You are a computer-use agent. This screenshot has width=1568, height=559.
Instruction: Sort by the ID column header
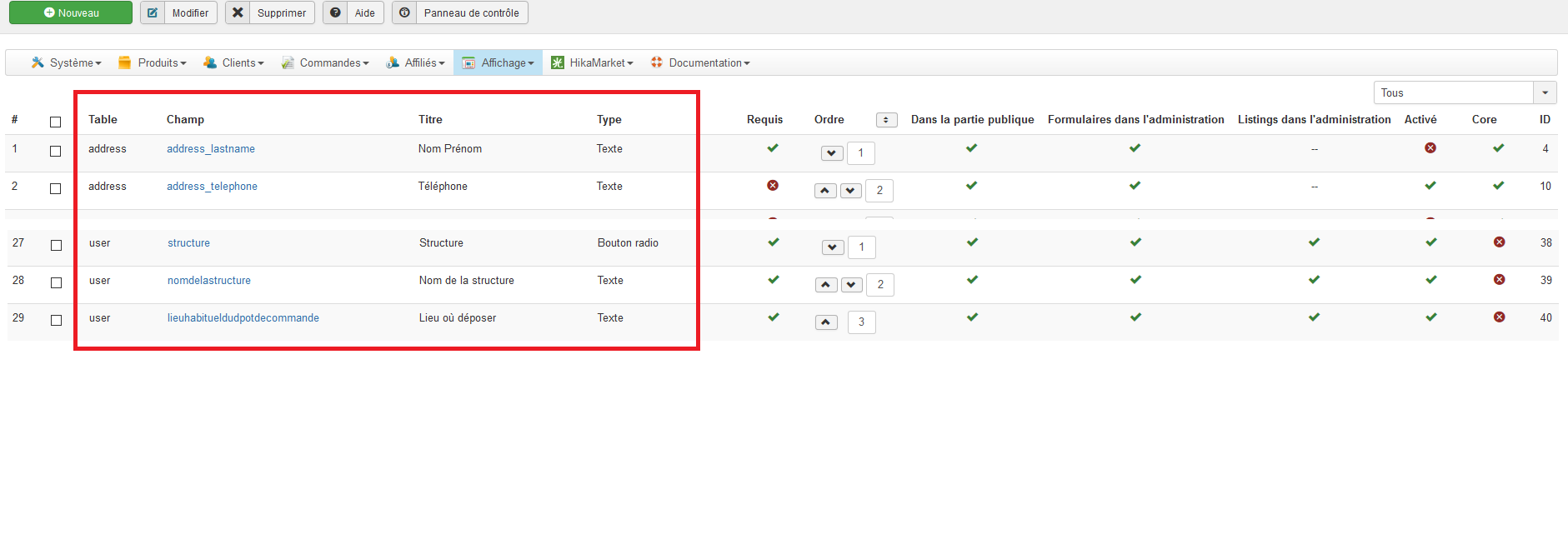(1545, 120)
